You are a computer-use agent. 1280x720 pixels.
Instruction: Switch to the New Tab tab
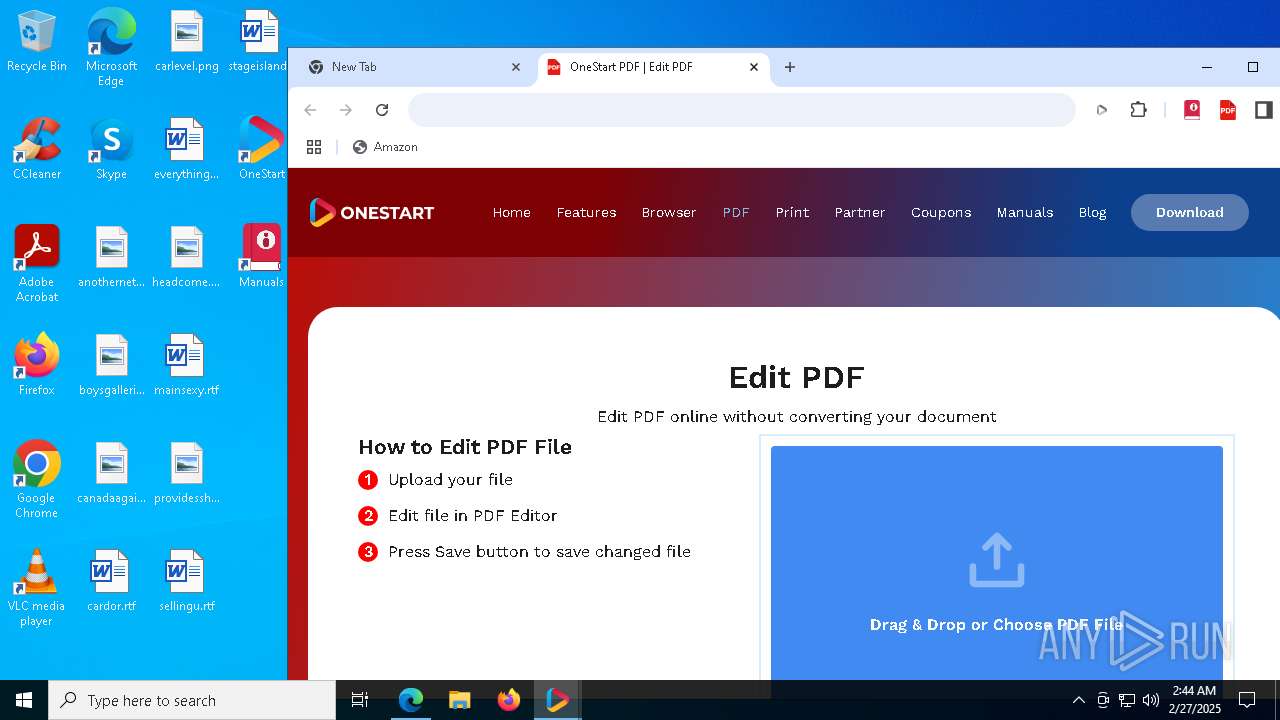click(415, 67)
